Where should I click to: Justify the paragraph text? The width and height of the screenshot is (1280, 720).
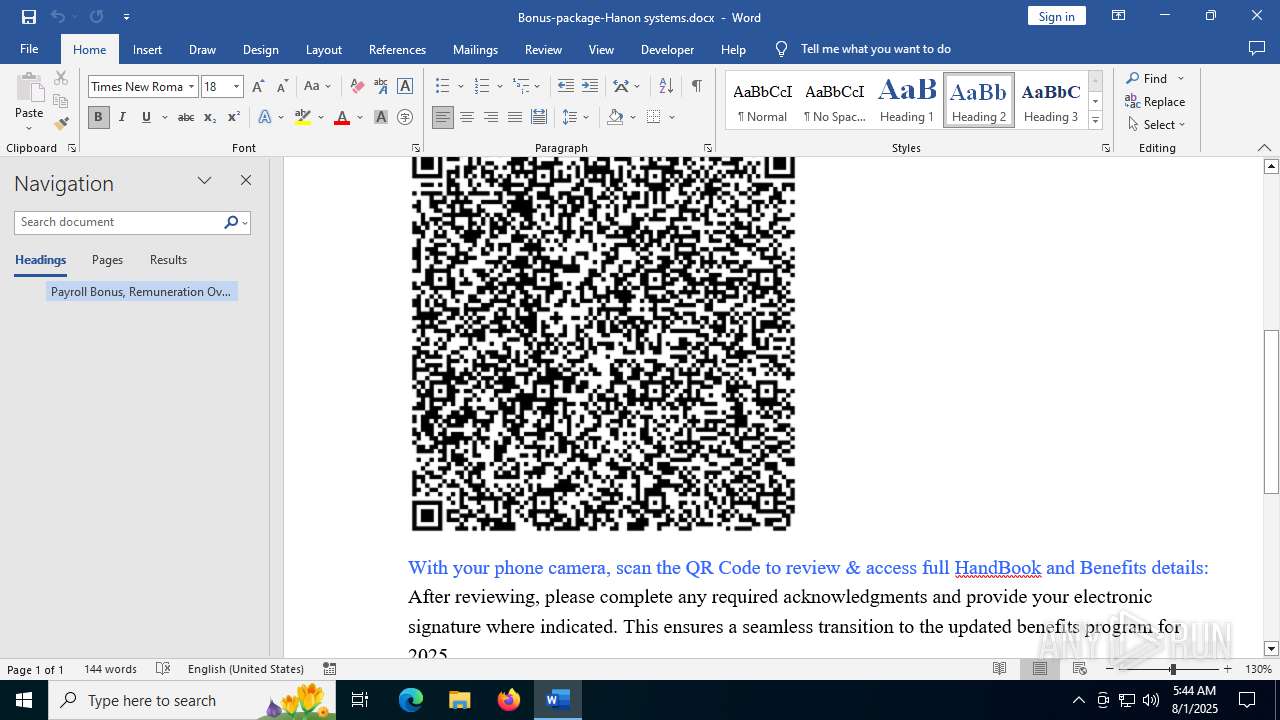515,117
